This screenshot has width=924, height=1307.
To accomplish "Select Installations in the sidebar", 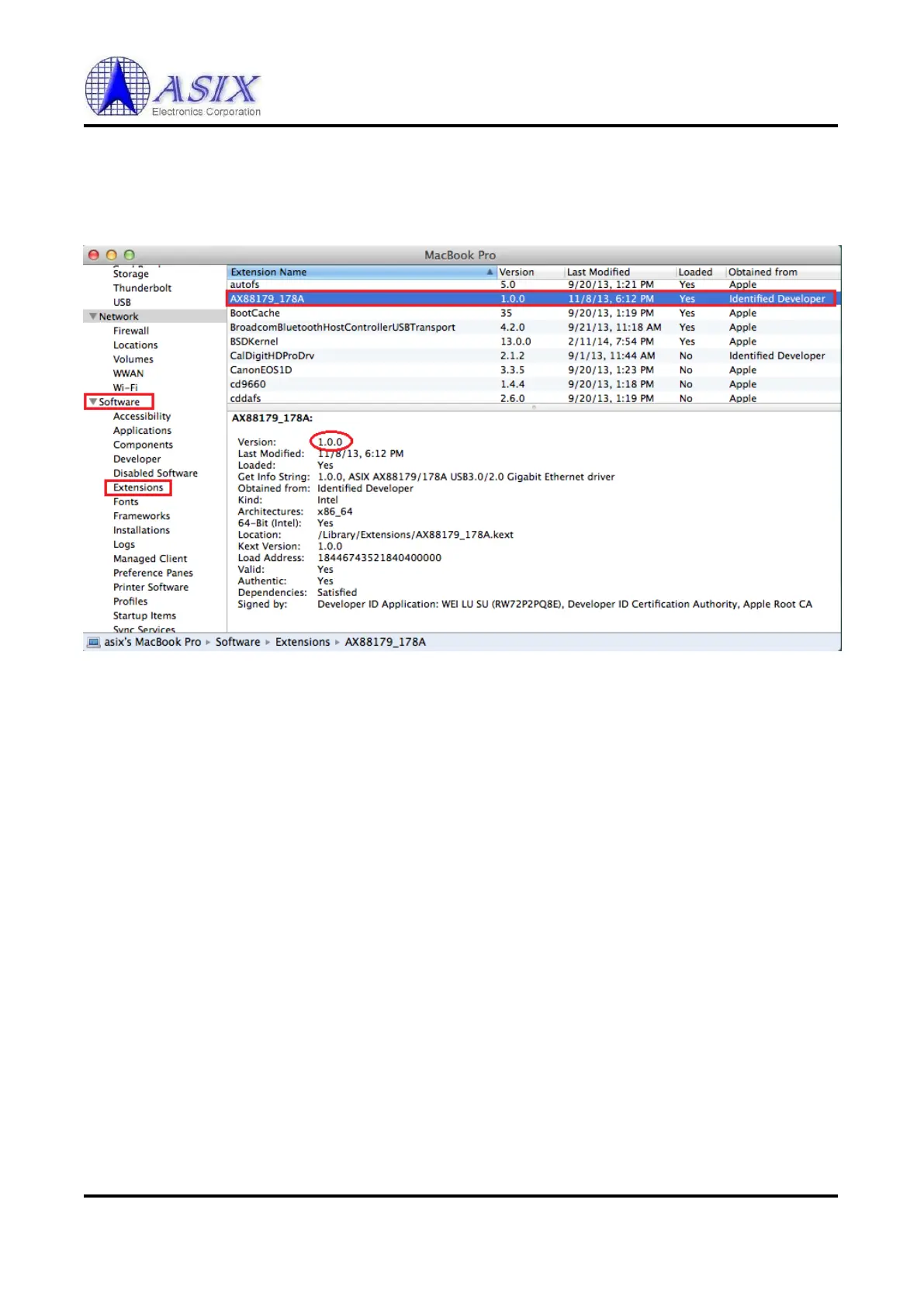I will click(x=141, y=530).
